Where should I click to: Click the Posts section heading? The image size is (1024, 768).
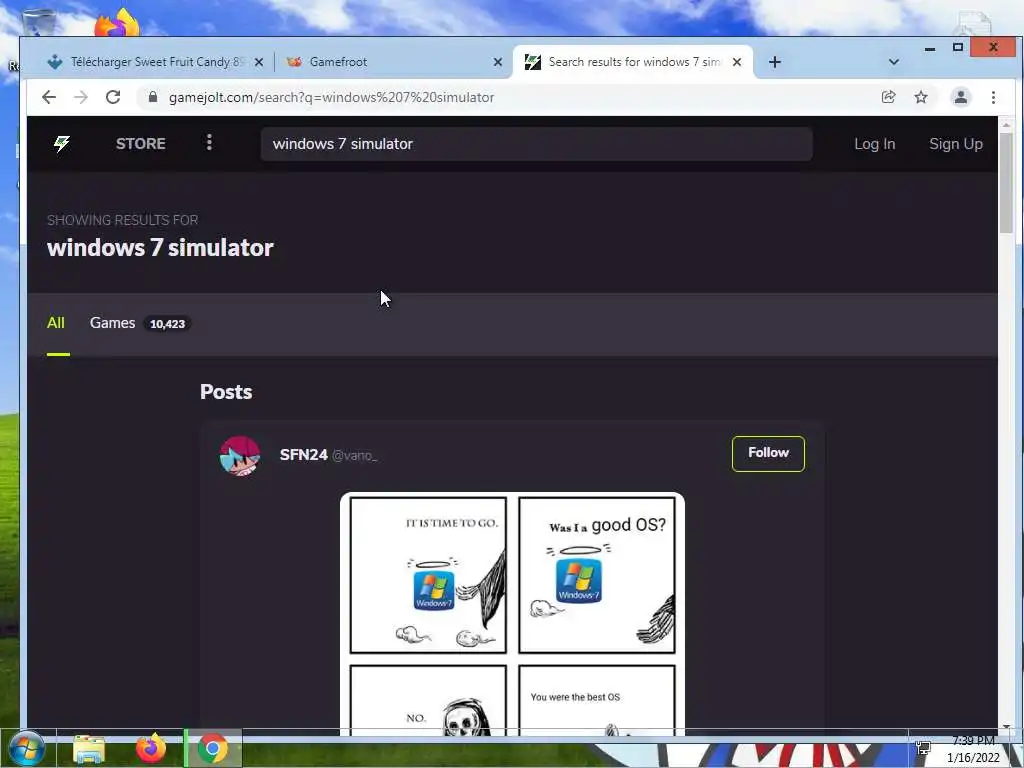coord(226,392)
